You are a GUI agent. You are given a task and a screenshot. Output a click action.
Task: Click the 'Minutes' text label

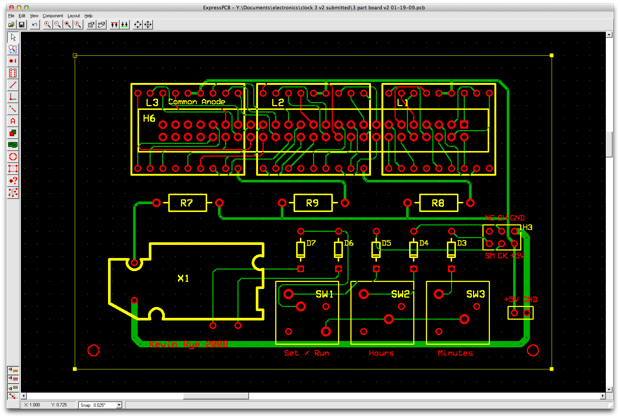455,353
